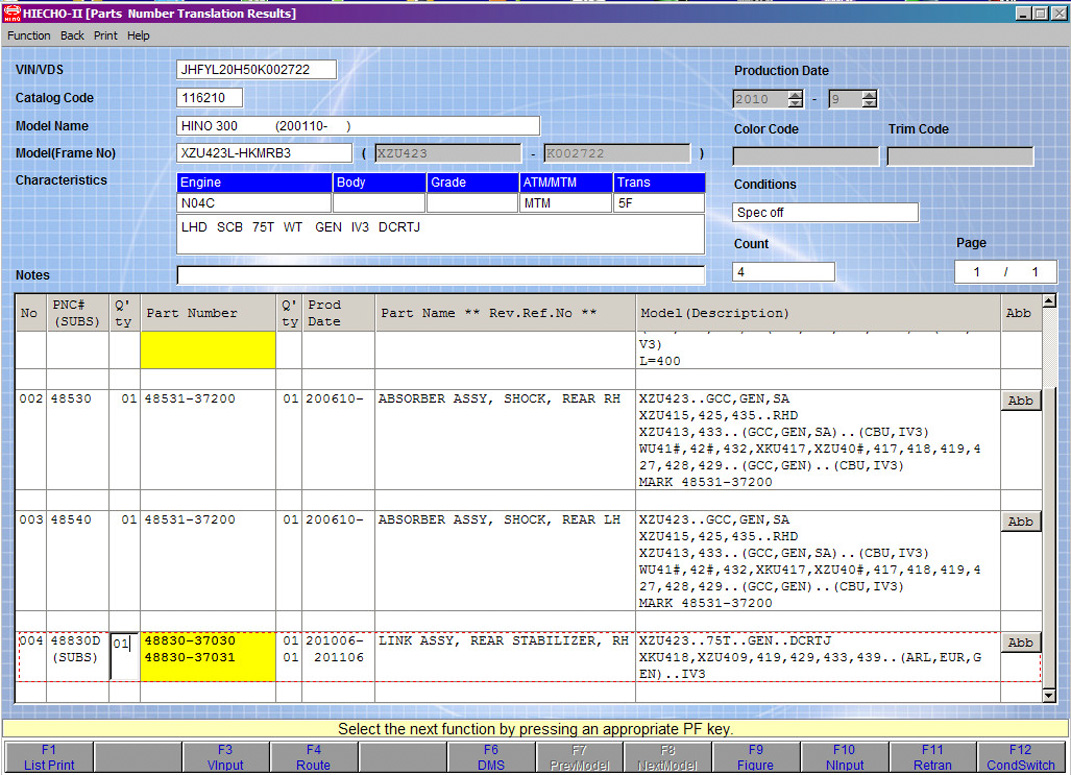
Task: Click Abb button for ABSORBER REAR RH row
Action: tap(1020, 400)
